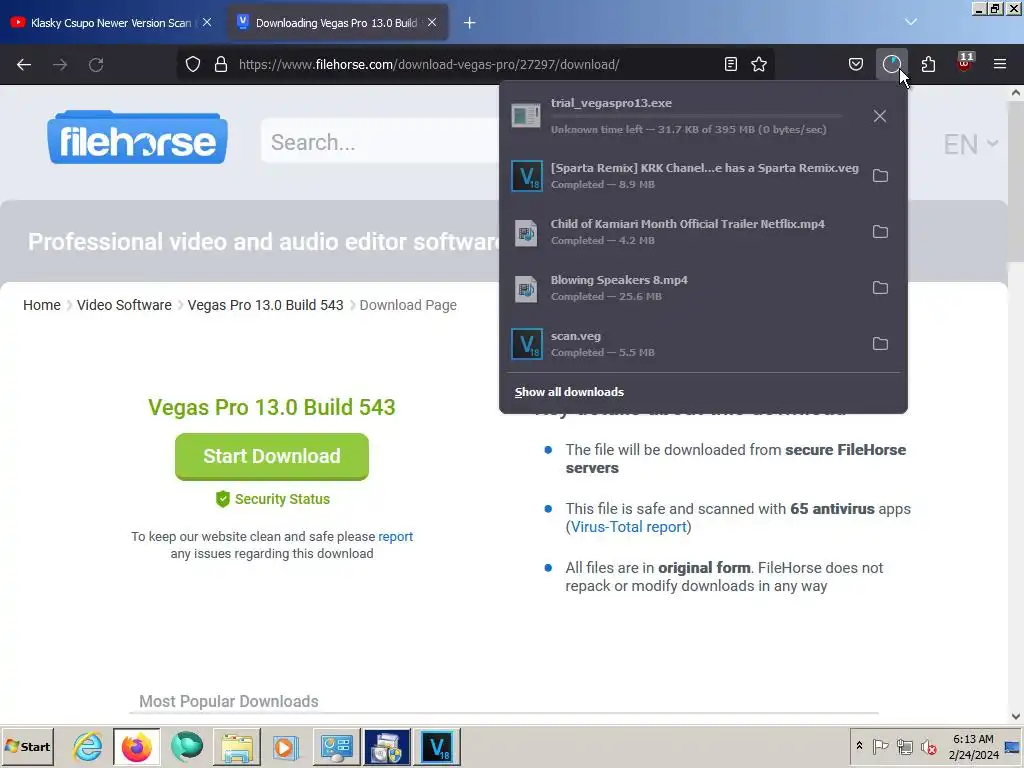The width and height of the screenshot is (1024, 768).
Task: Open the shielded installer icon in taskbar
Action: point(387,747)
